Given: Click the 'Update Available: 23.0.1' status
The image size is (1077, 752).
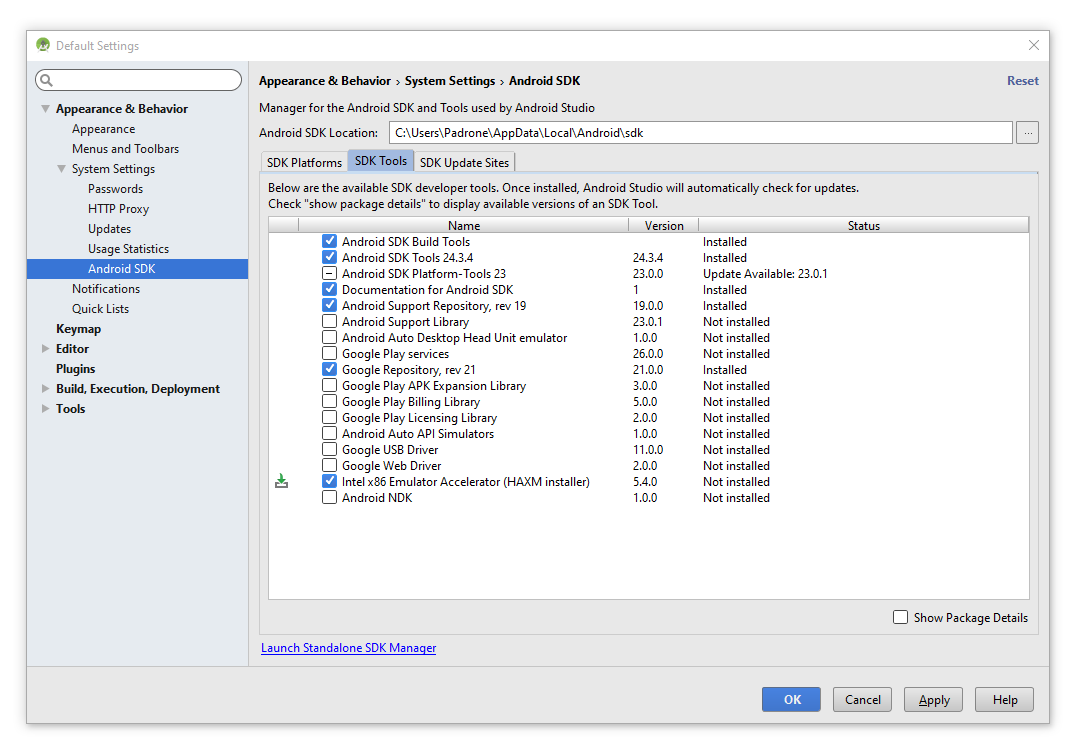Looking at the screenshot, I should tap(765, 273).
